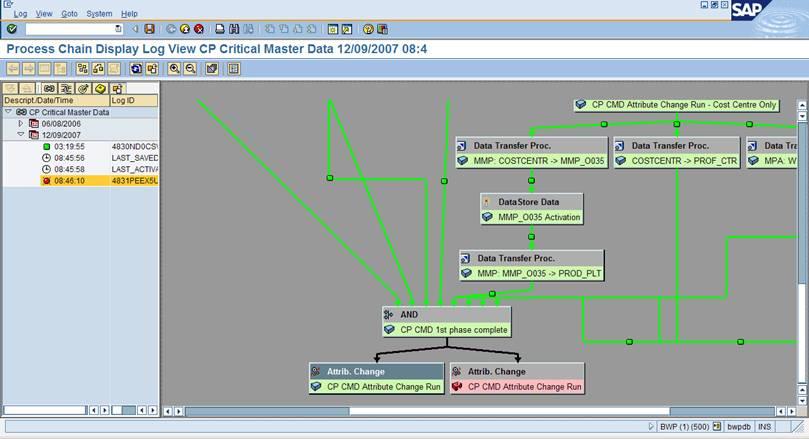Viewport: 809px width, 439px height.
Task: Click the green CP CMD Attribute Change Run node
Action: 377,379
